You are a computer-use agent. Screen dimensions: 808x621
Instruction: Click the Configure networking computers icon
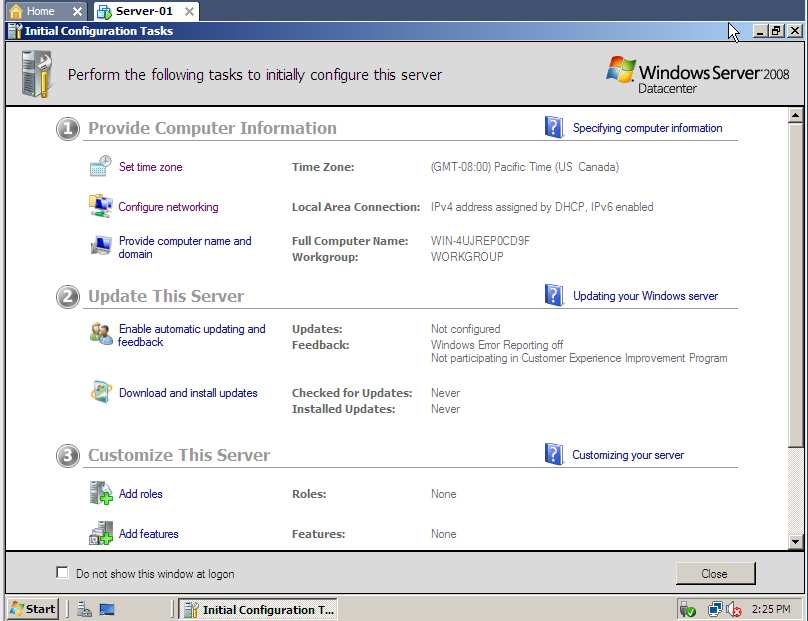(100, 206)
